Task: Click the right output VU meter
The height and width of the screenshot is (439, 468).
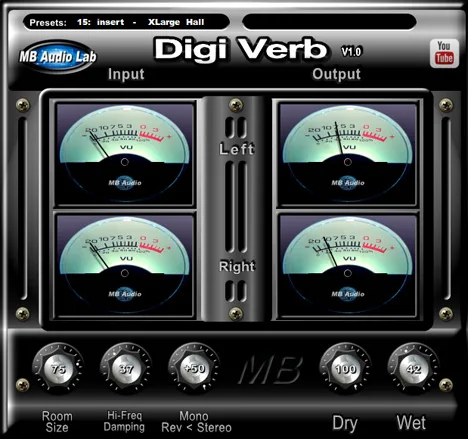Action: pos(348,265)
